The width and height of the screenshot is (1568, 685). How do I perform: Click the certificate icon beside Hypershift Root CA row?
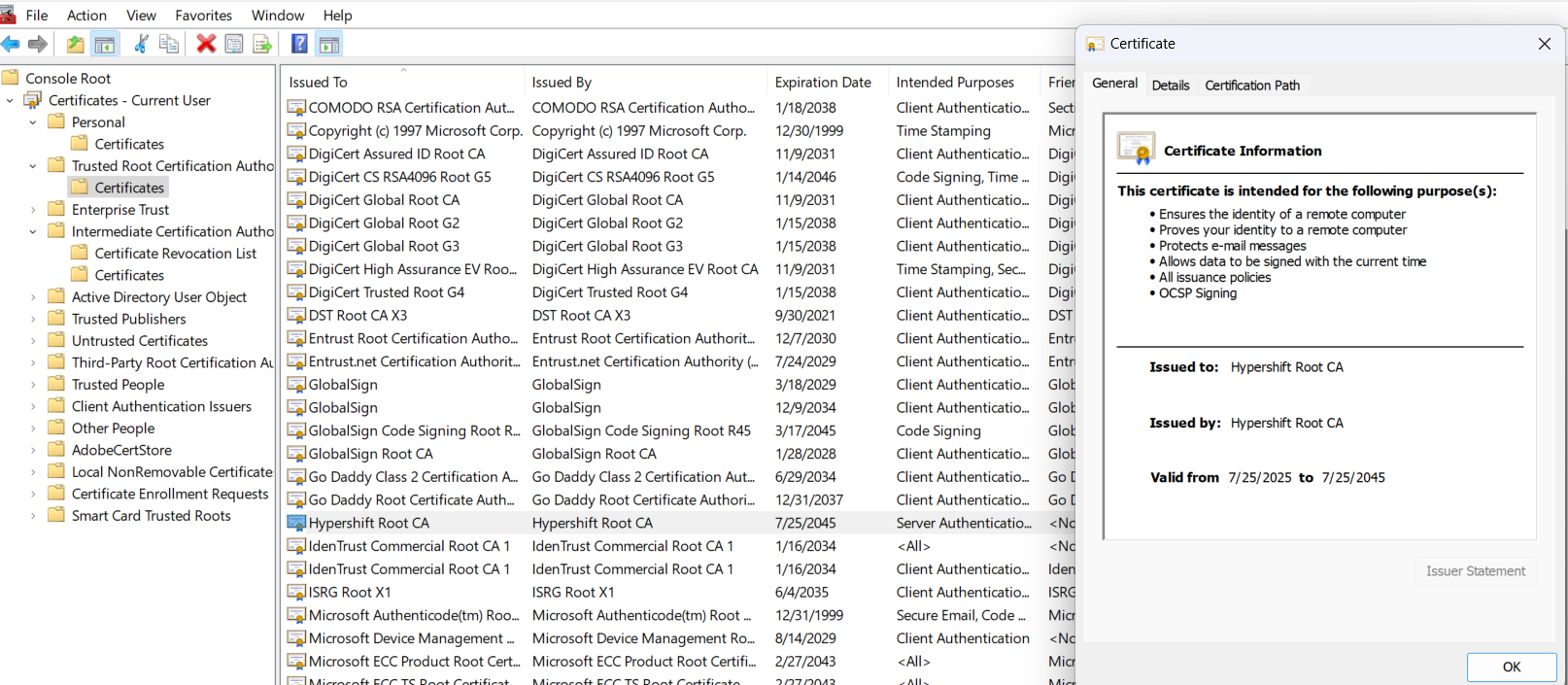pyautogui.click(x=296, y=523)
